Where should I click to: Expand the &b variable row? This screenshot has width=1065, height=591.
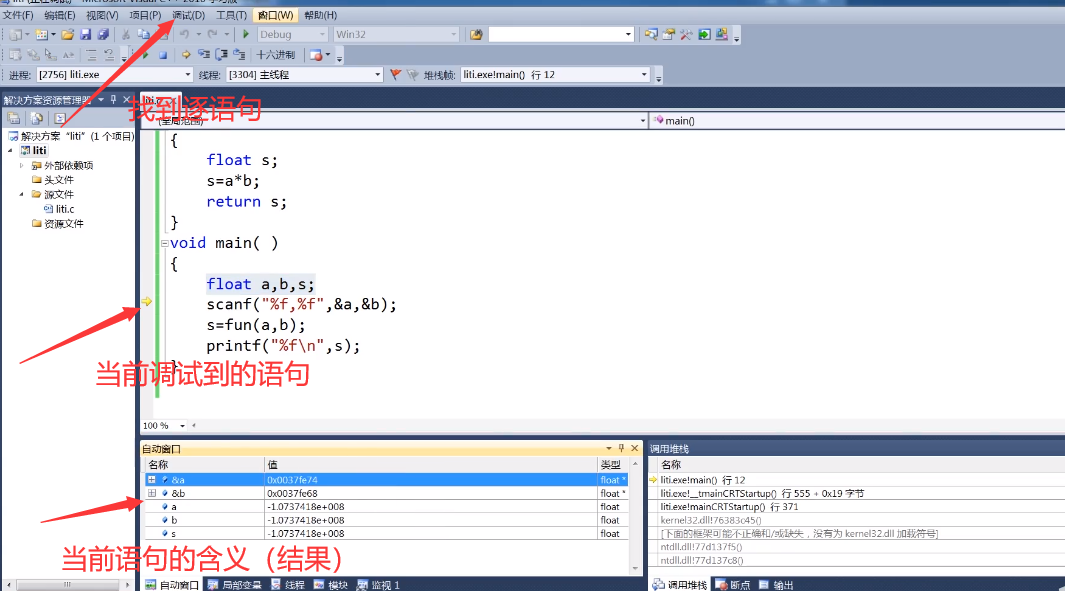(x=152, y=493)
